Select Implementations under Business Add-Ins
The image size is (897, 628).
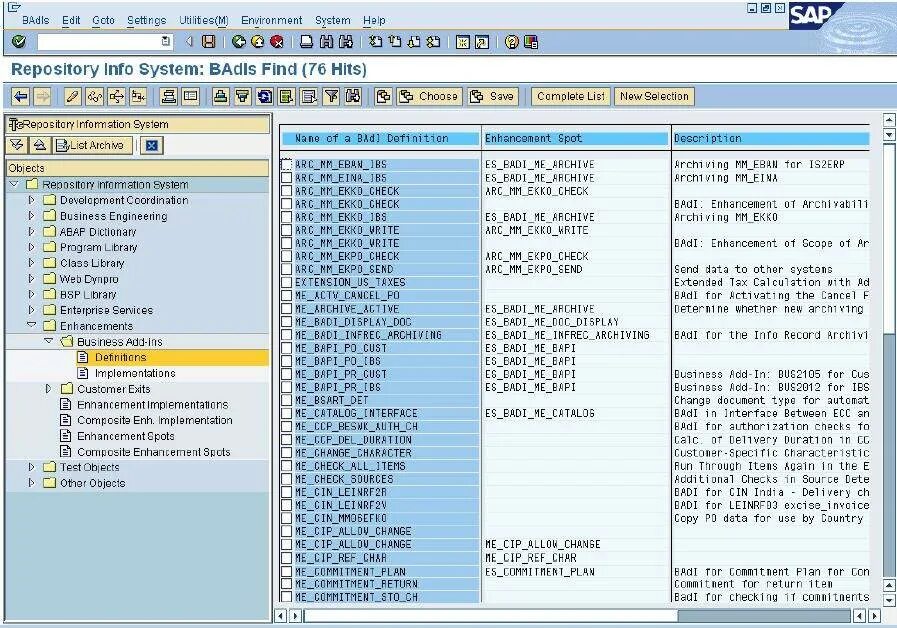(135, 373)
